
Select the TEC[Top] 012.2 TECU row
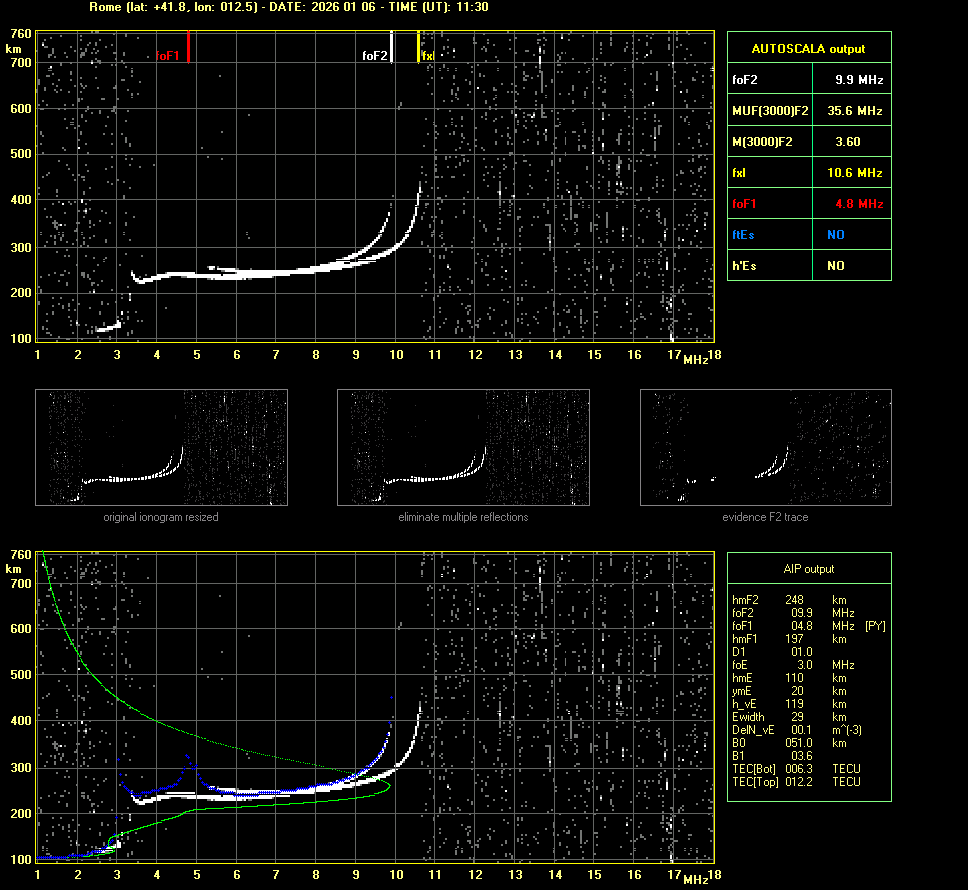[x=796, y=781]
